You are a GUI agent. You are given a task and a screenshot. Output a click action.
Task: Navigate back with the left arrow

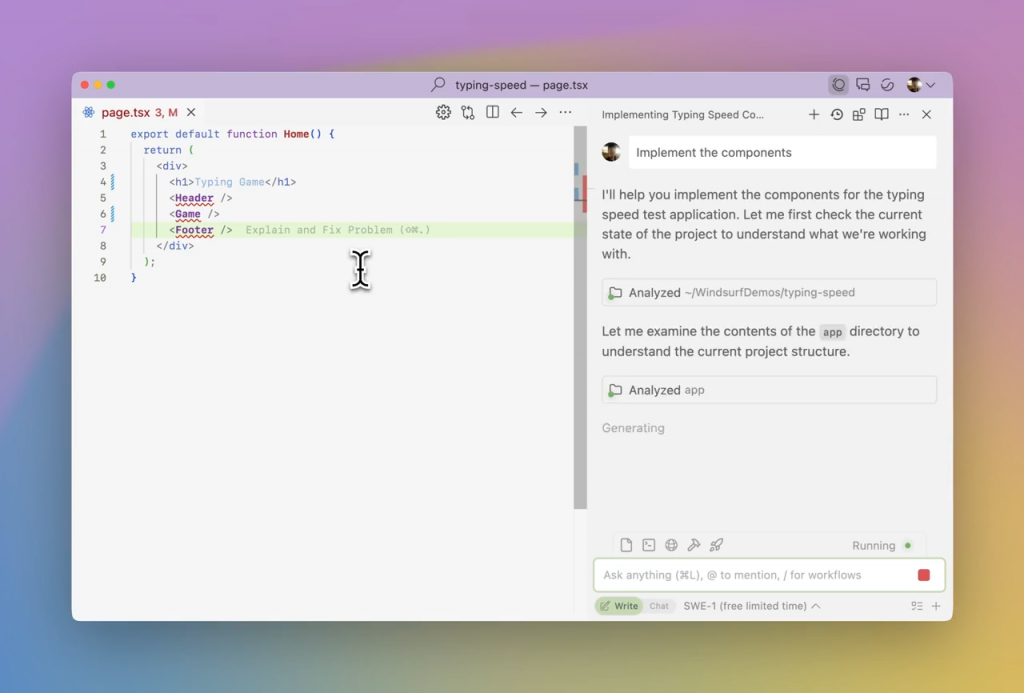517,112
